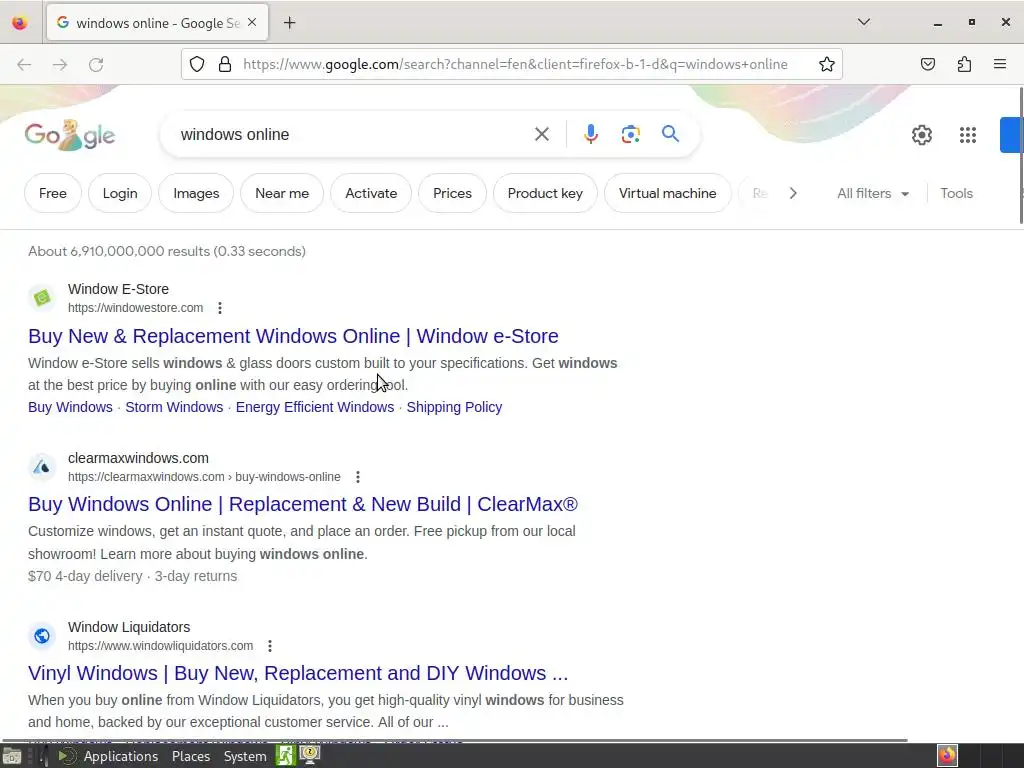The height and width of the screenshot is (768, 1024).
Task: Open the System menu in taskbar
Action: point(245,756)
